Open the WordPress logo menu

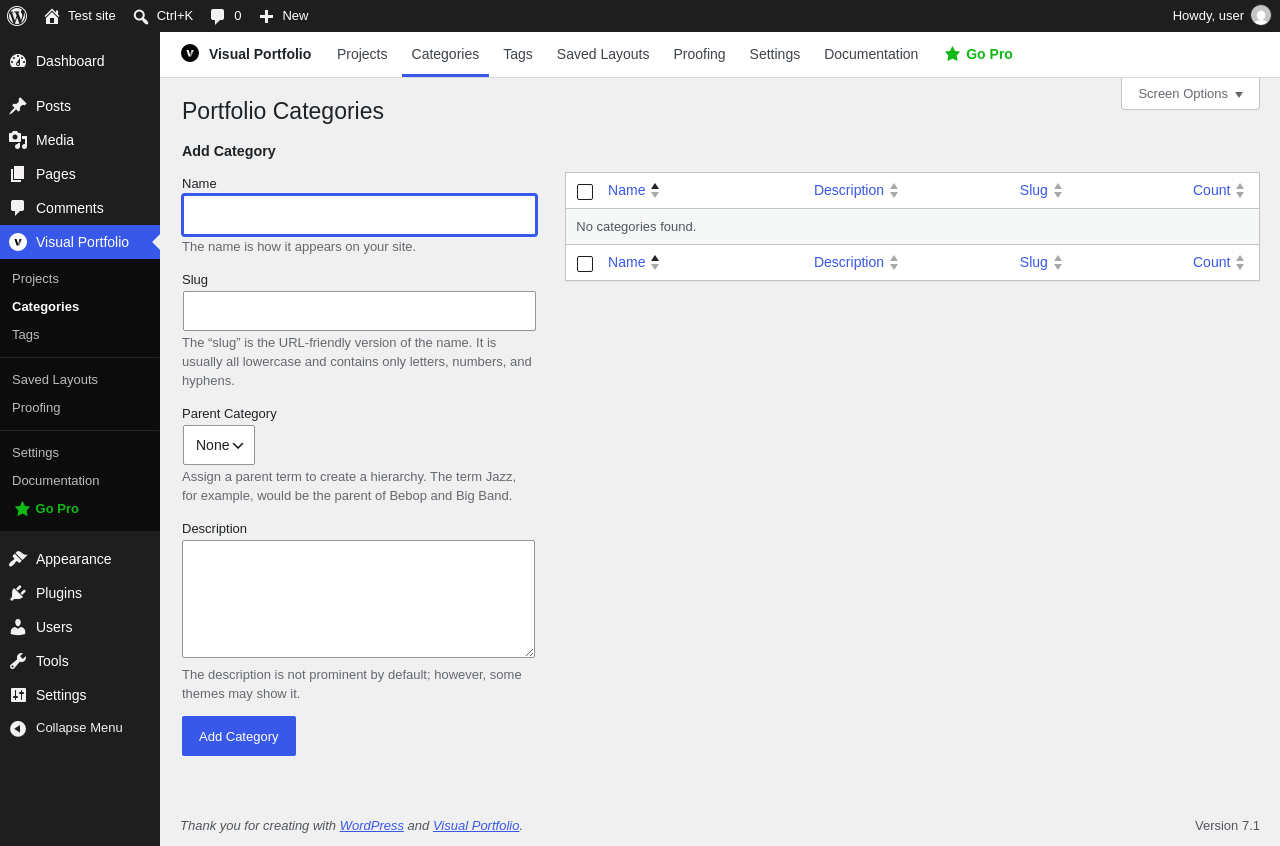(17, 16)
